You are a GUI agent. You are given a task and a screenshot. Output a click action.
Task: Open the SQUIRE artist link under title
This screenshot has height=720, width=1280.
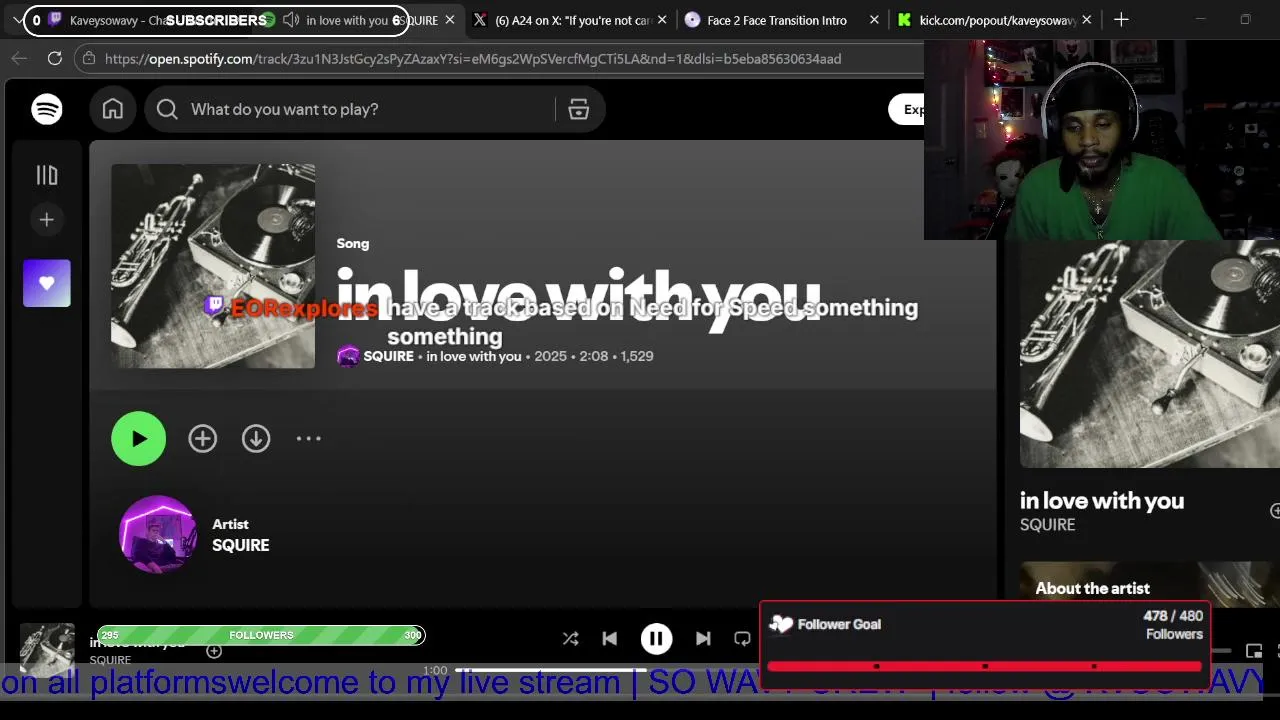[x=388, y=356]
